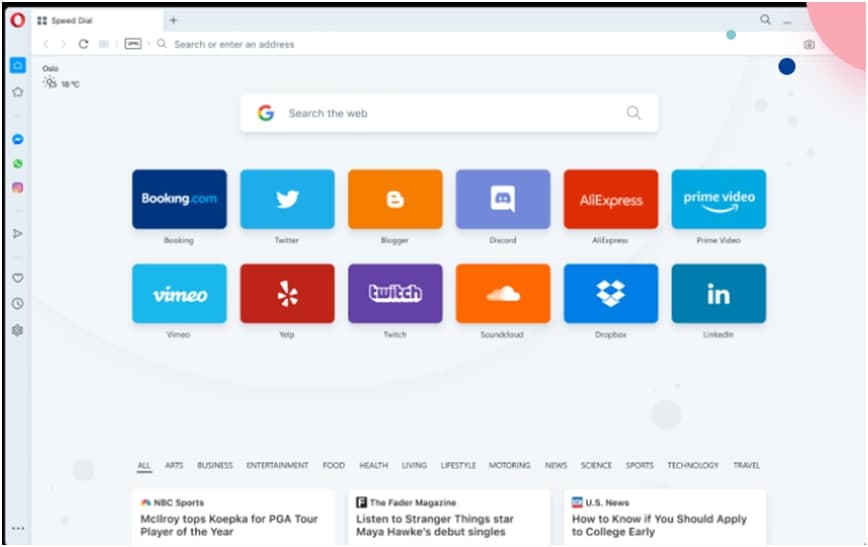Open bookmarks heart icon
Image resolution: width=868 pixels, height=547 pixels.
pyautogui.click(x=18, y=278)
